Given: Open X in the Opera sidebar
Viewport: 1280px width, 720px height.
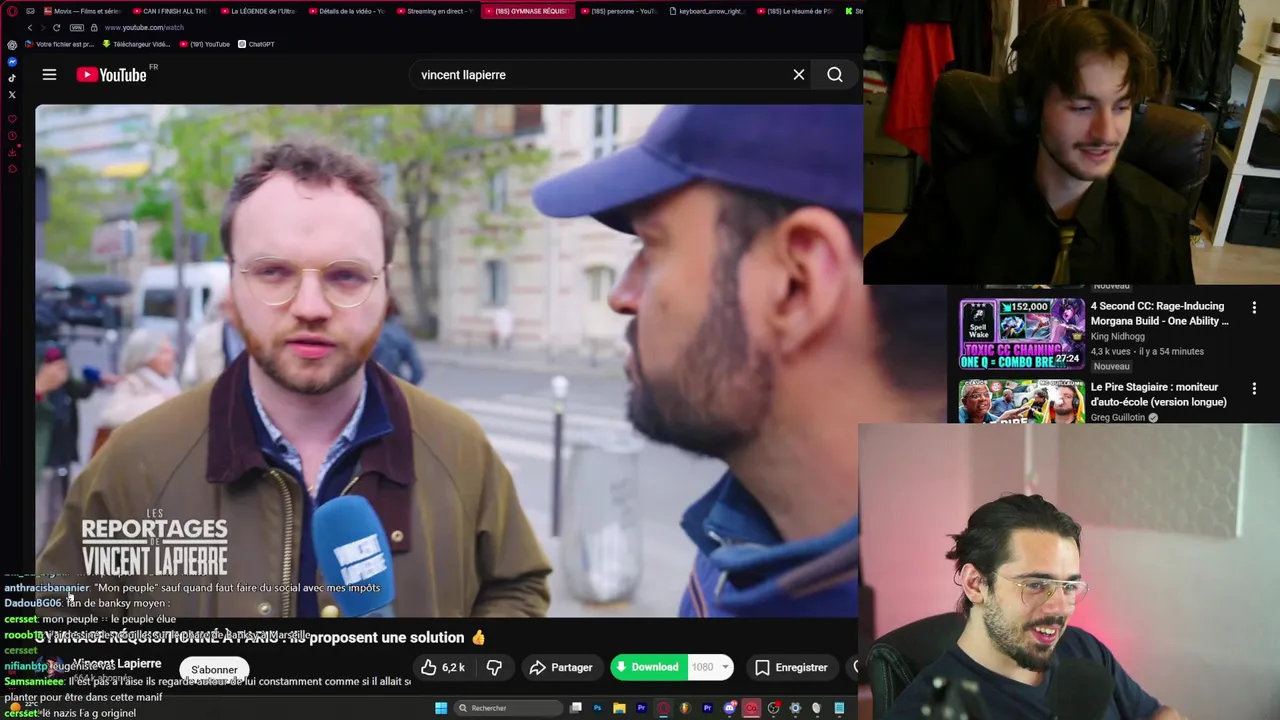Looking at the screenshot, I should pos(12,95).
